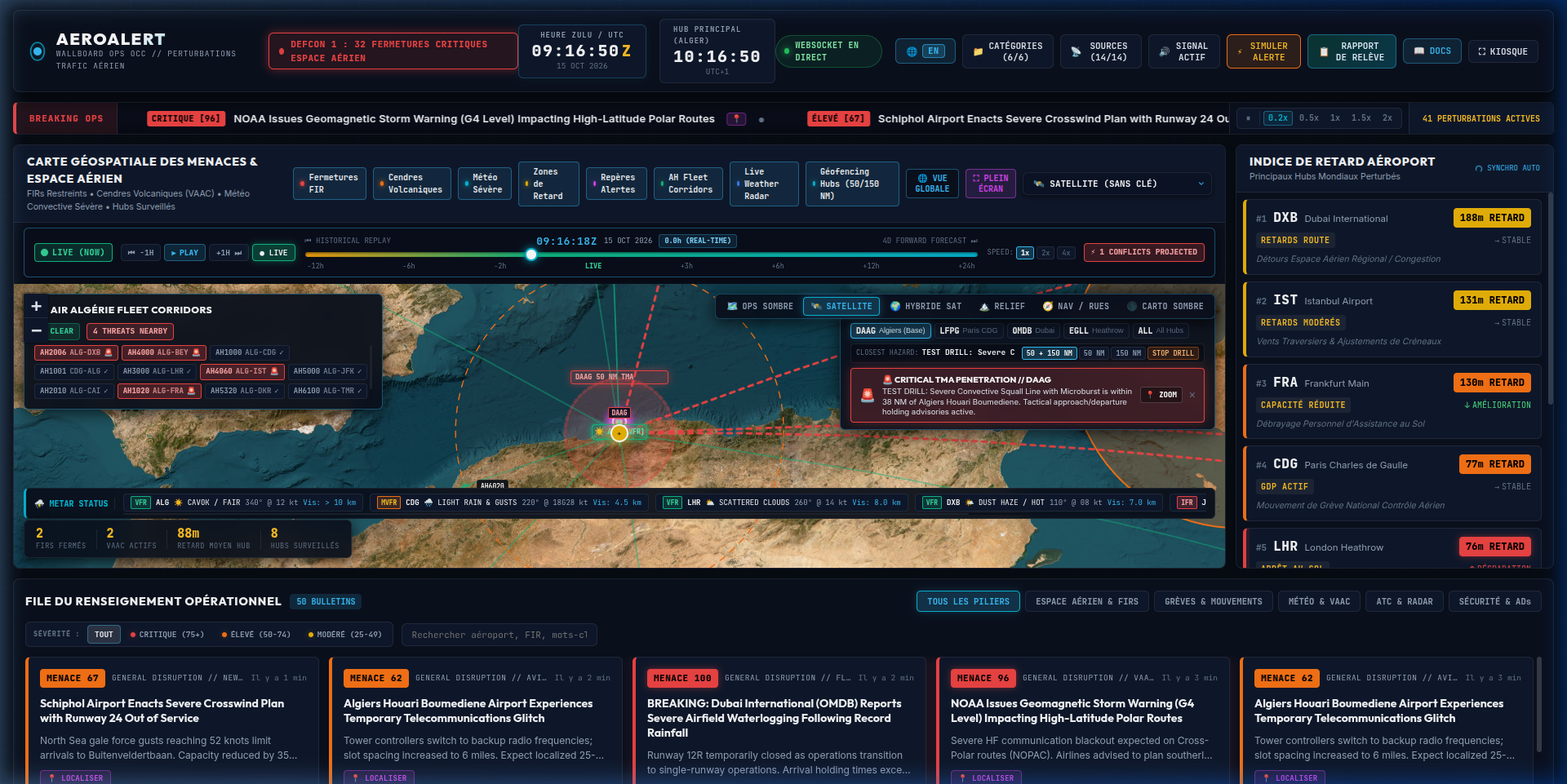Enter Kiosque mode from the header
Viewport: 1567px width, 784px height.
point(1503,51)
